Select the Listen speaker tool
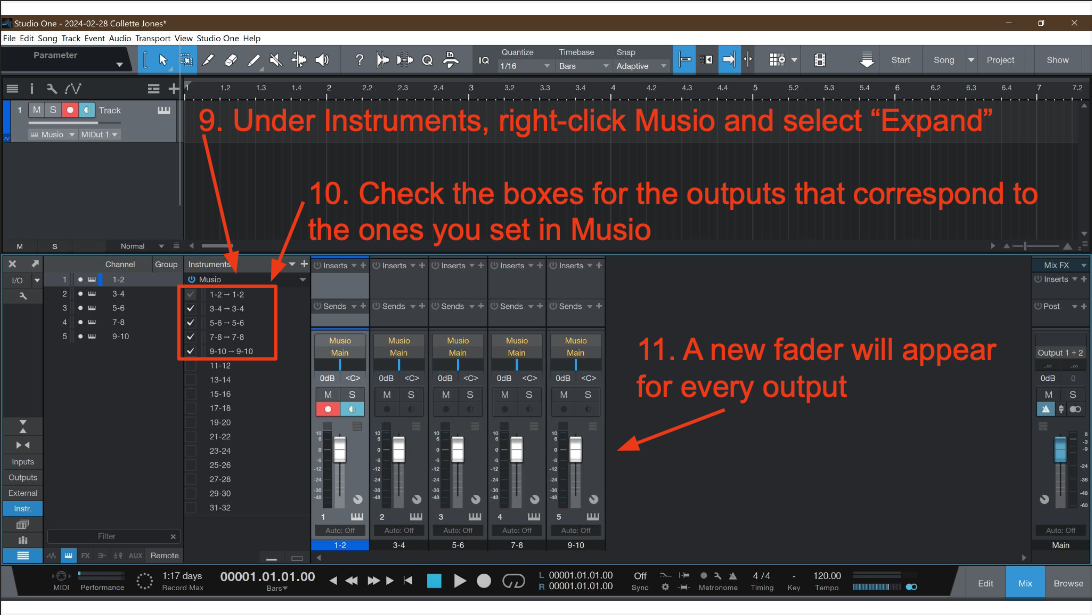 (x=322, y=60)
